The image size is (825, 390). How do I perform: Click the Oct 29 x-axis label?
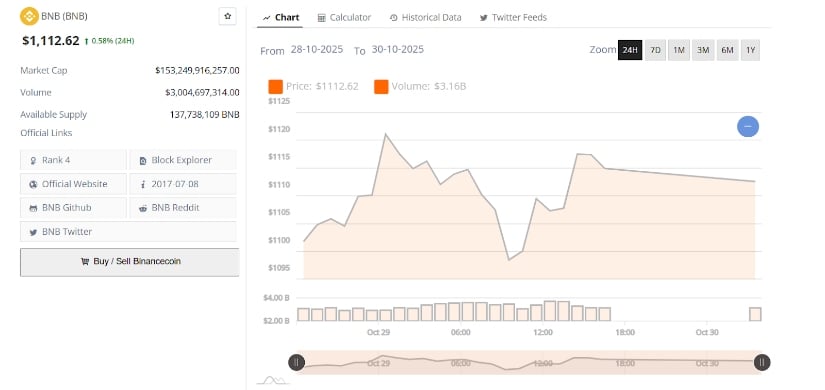point(378,333)
